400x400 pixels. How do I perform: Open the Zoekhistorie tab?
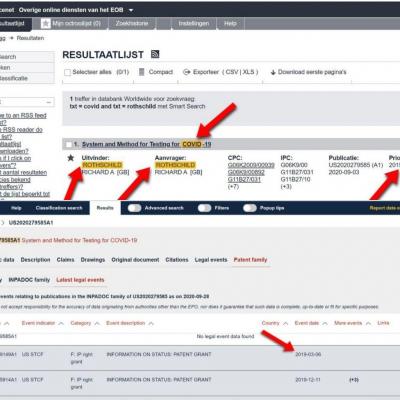tap(132, 24)
